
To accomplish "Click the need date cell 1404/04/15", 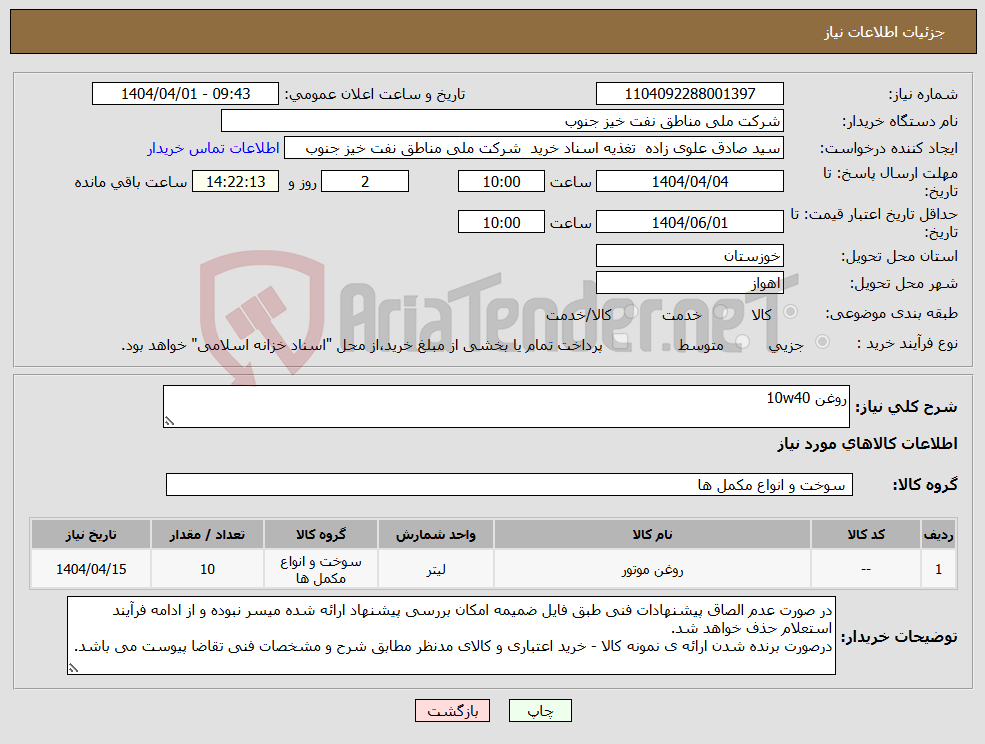I will tap(91, 569).
